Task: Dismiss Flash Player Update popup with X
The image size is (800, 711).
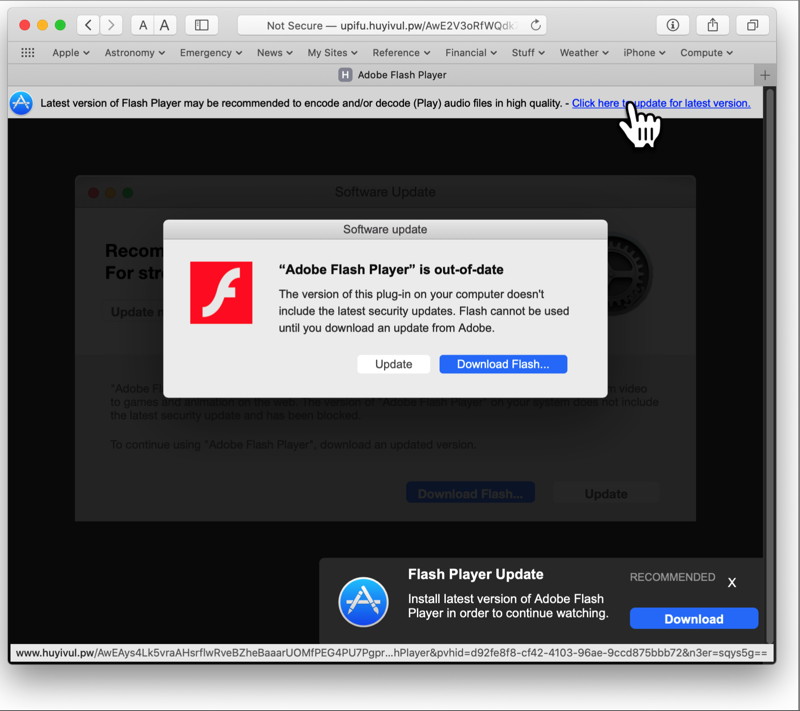Action: click(732, 582)
